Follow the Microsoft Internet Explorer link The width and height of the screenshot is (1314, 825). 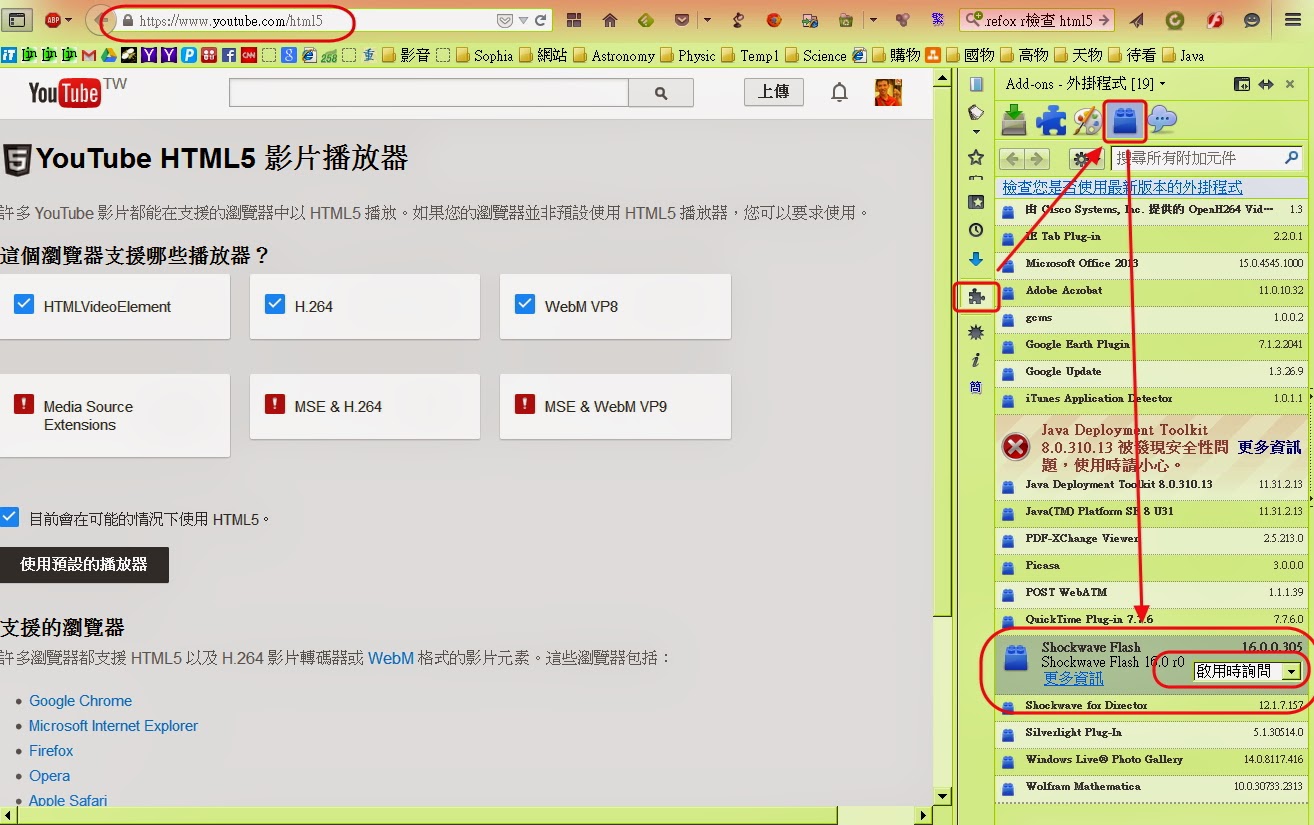(x=113, y=726)
